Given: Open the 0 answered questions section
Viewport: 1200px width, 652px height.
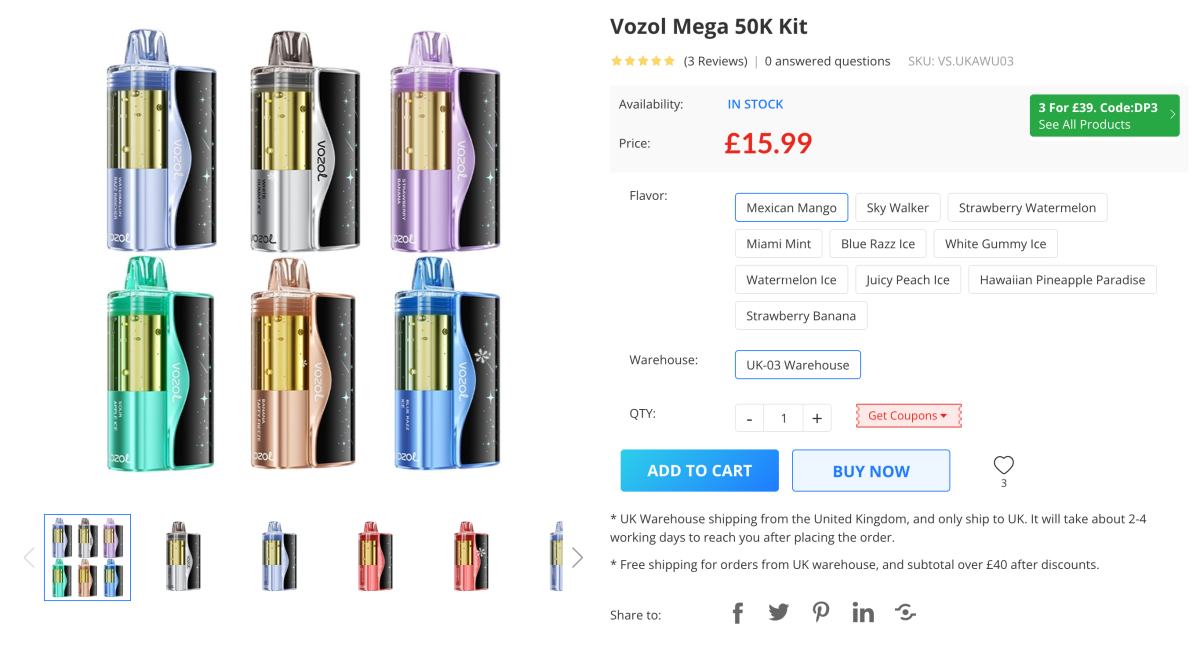Looking at the screenshot, I should [827, 60].
